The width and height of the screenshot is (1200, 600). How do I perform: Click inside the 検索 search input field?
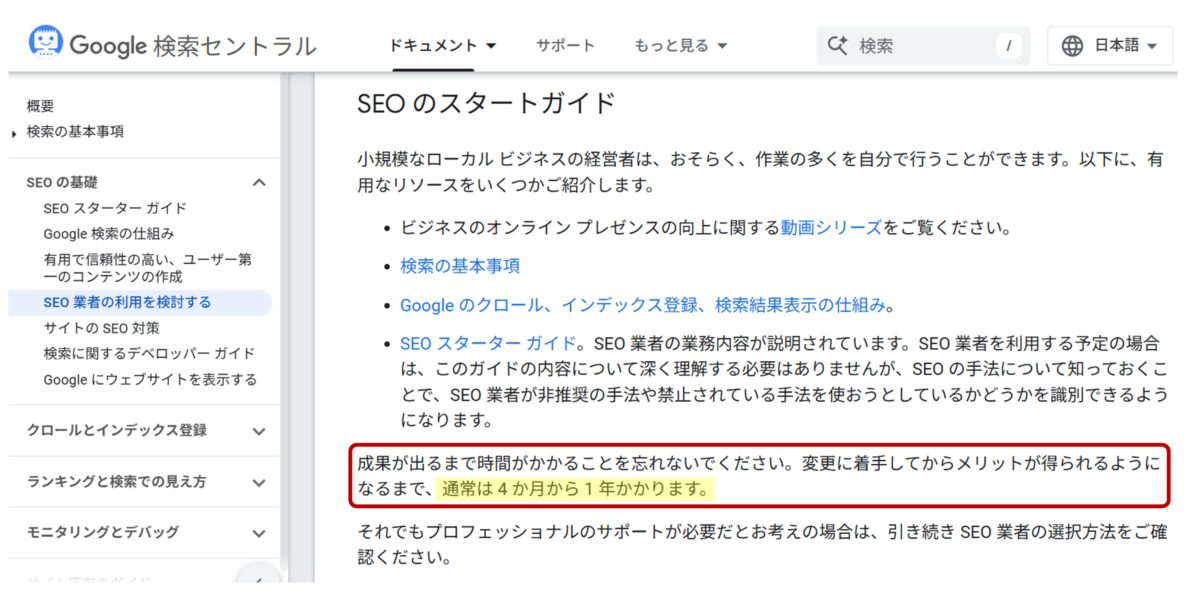pyautogui.click(x=920, y=45)
